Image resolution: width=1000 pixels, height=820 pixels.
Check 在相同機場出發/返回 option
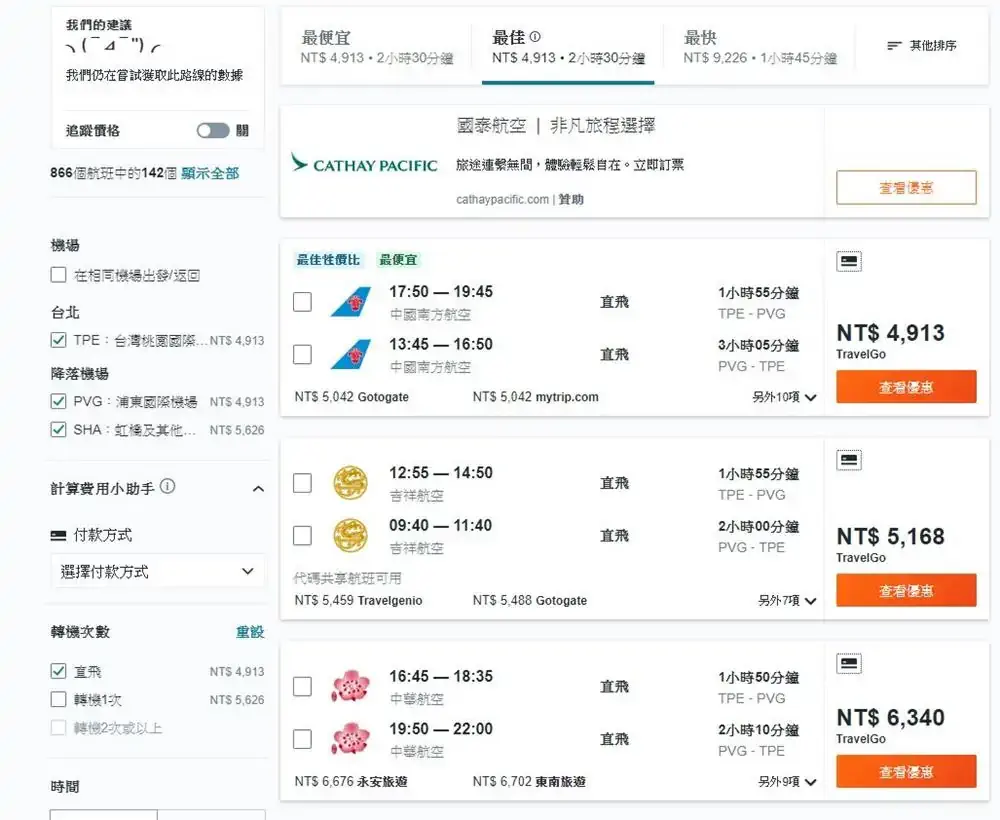click(x=58, y=275)
